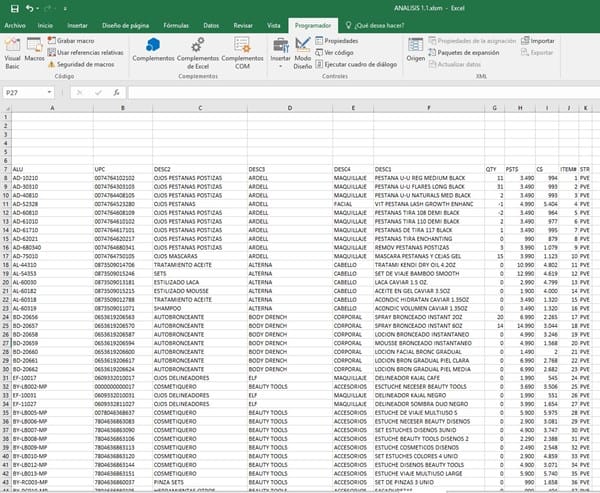The width and height of the screenshot is (600, 493).
Task: Click Ver código button
Action: (337, 52)
